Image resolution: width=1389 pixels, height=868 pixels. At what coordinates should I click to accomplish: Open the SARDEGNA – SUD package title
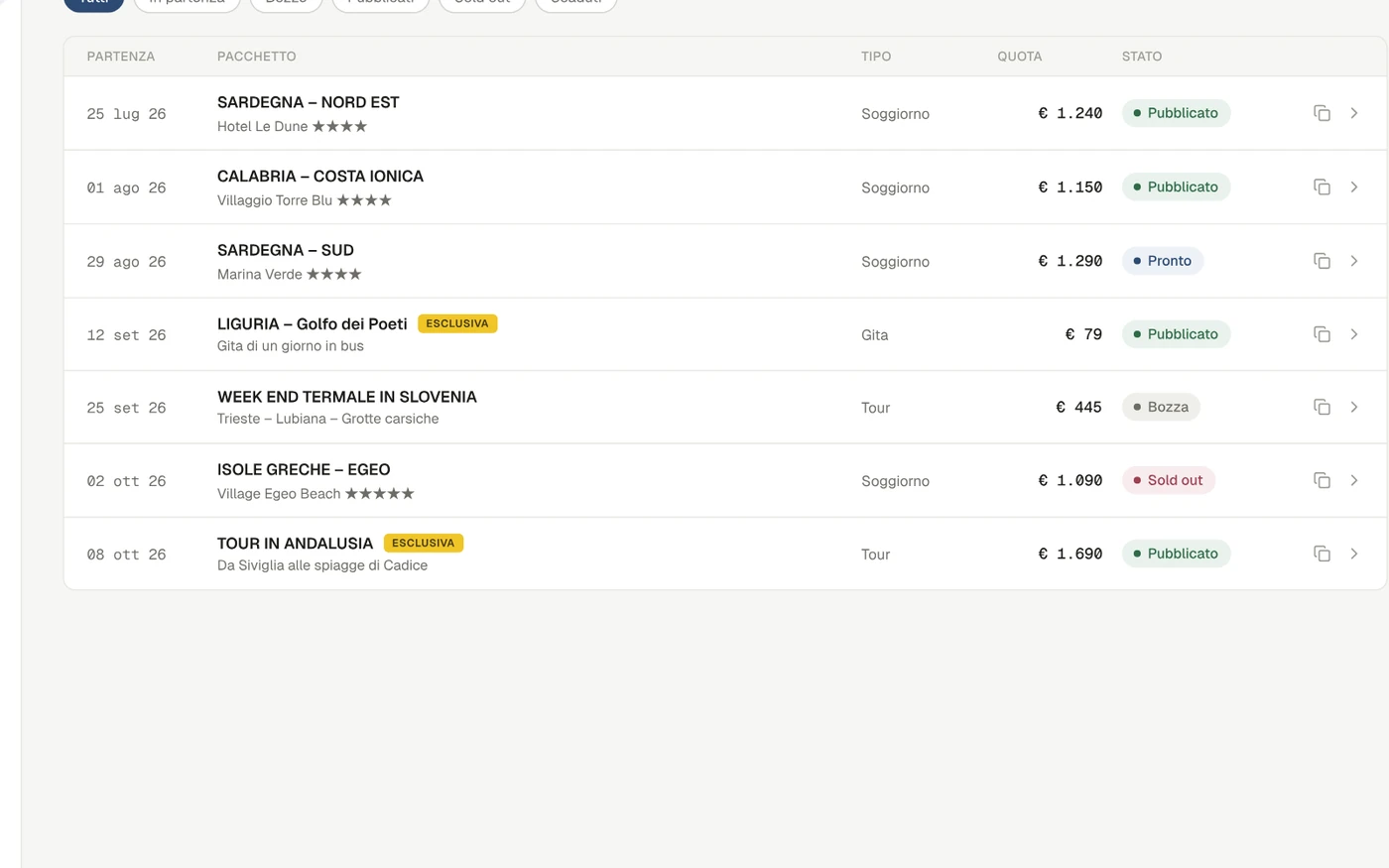pos(286,250)
